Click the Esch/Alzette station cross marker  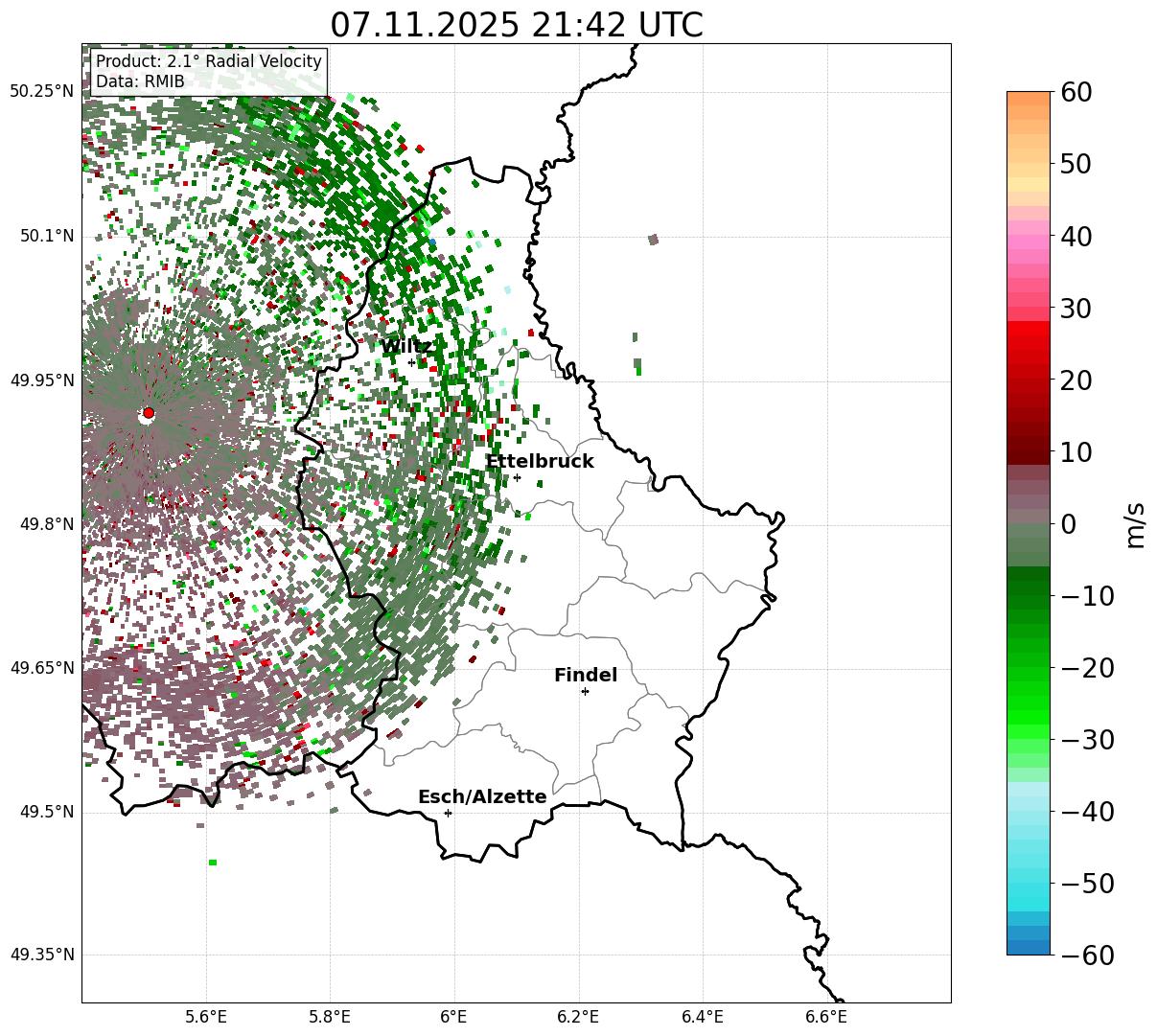(x=448, y=813)
